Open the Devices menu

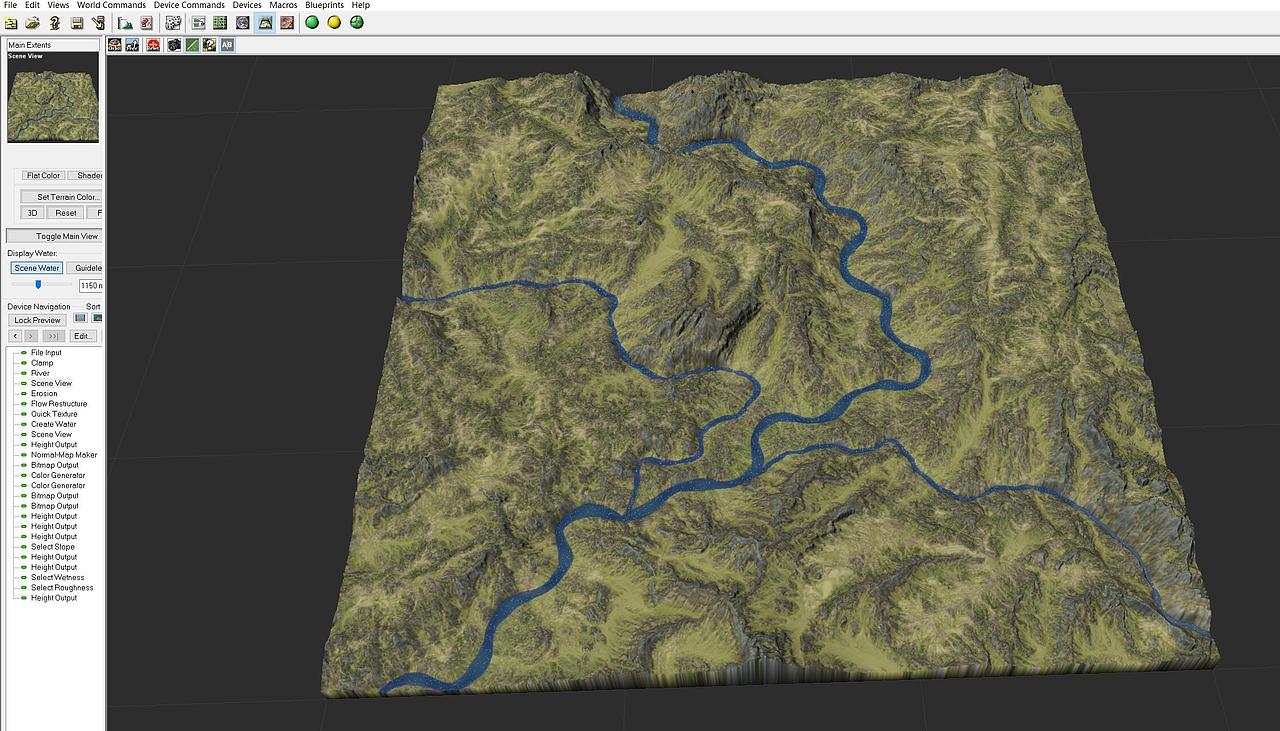[247, 5]
